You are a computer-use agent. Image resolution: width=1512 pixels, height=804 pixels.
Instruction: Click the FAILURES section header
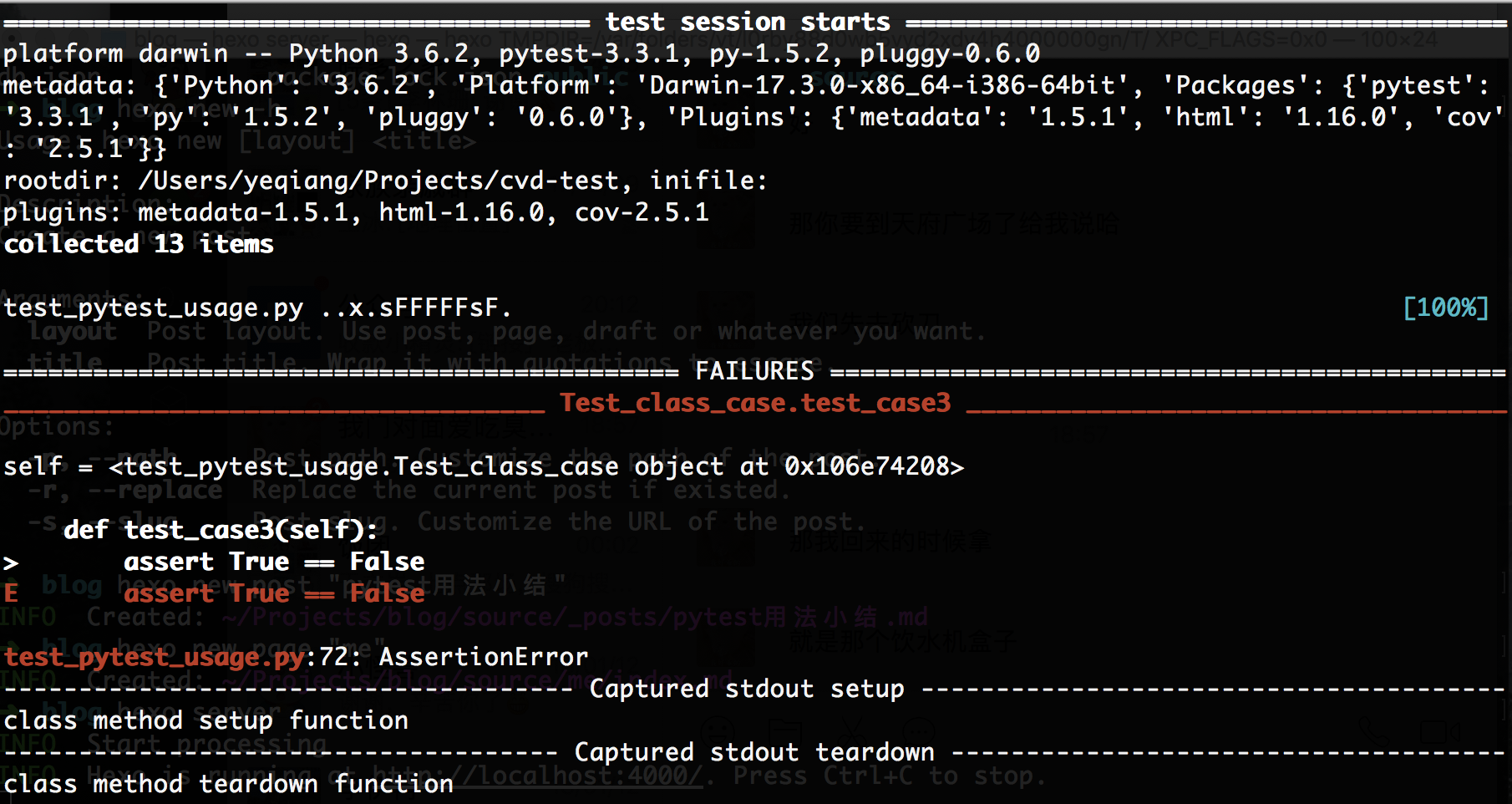point(754,371)
